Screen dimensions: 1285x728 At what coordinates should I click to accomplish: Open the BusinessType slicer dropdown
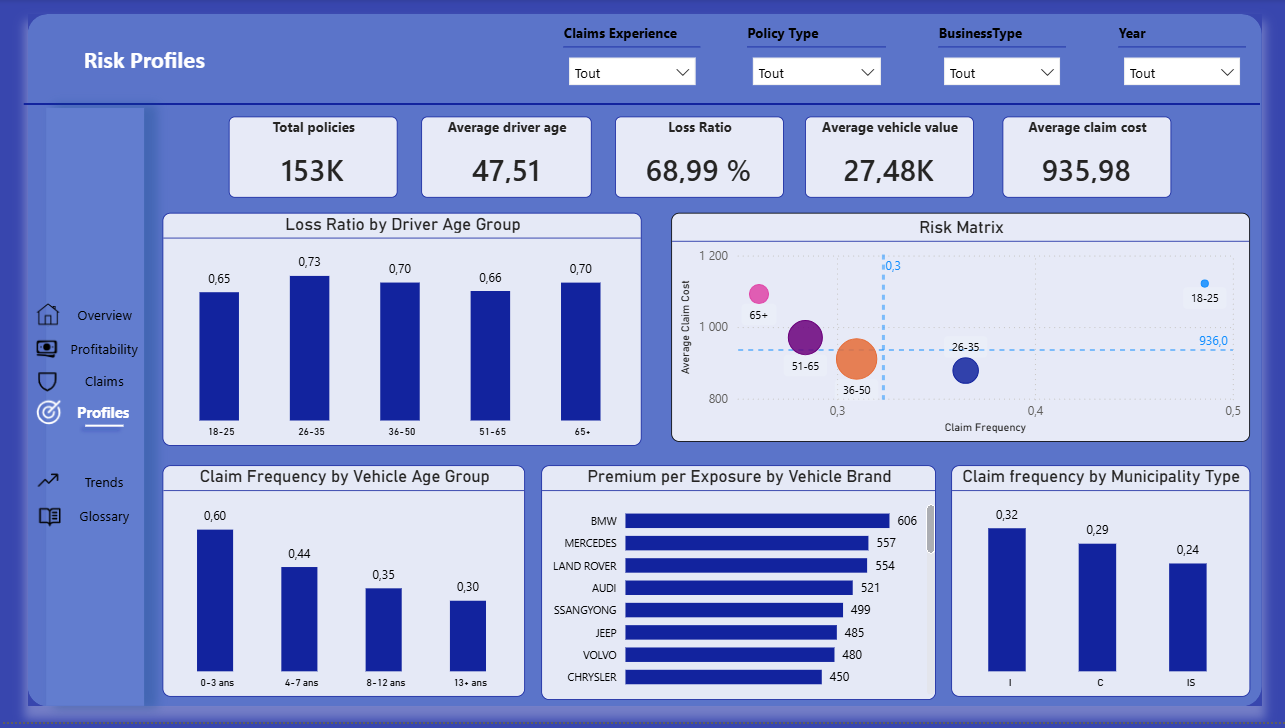tap(1001, 73)
